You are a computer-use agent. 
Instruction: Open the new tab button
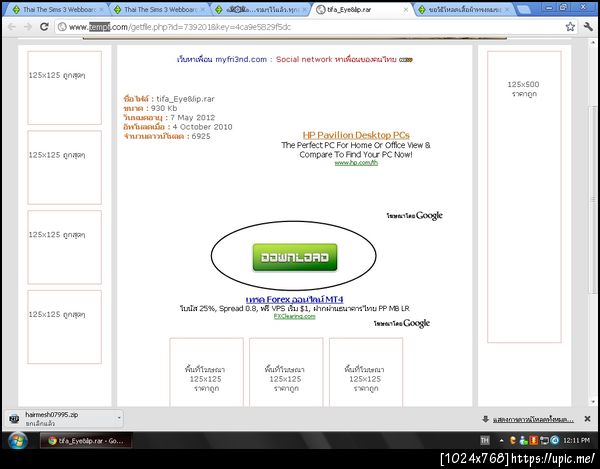pyautogui.click(x=524, y=10)
